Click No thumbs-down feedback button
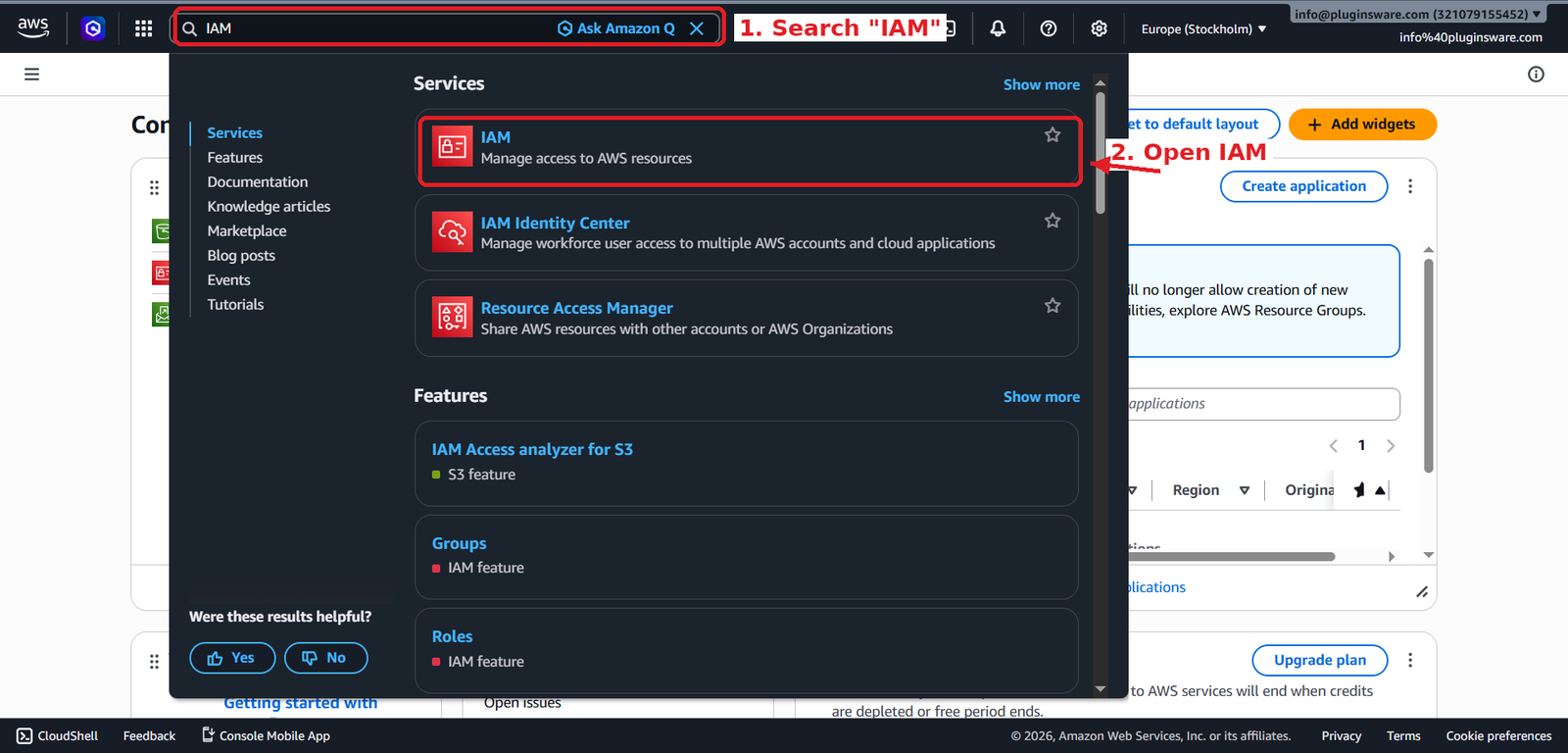Image resolution: width=1568 pixels, height=753 pixels. [x=325, y=658]
